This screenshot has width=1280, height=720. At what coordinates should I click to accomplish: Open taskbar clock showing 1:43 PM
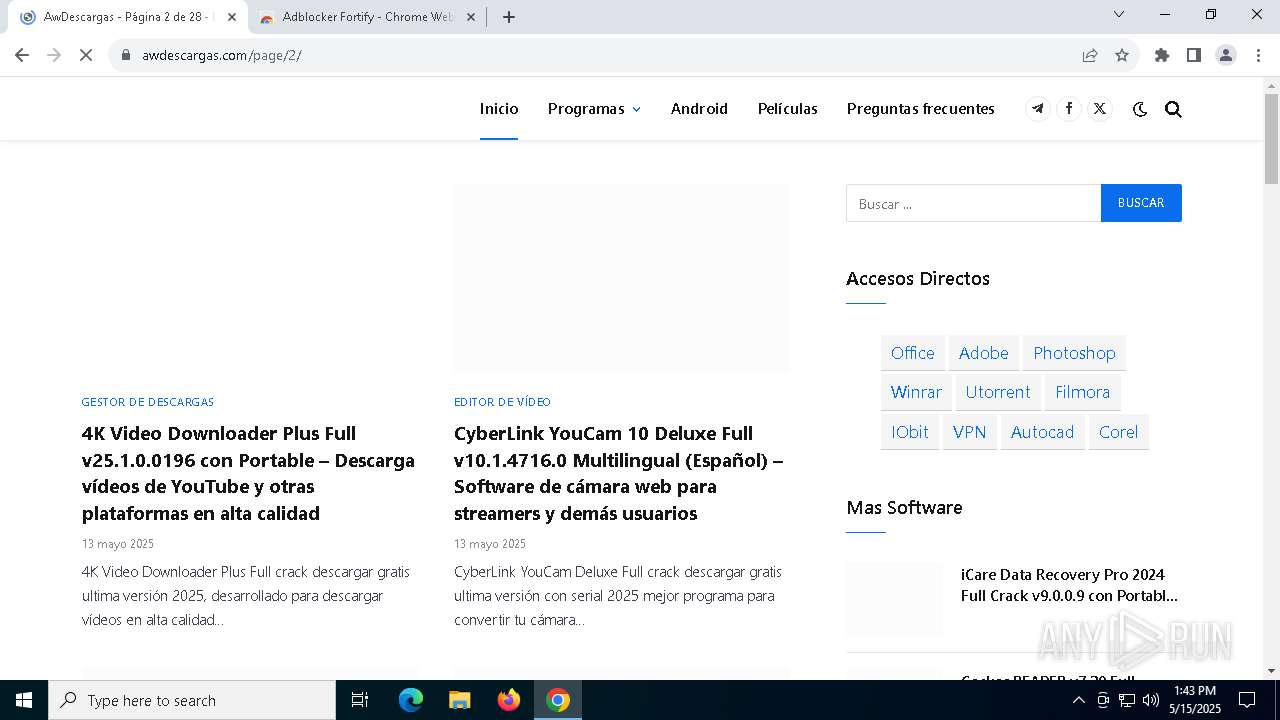point(1195,700)
